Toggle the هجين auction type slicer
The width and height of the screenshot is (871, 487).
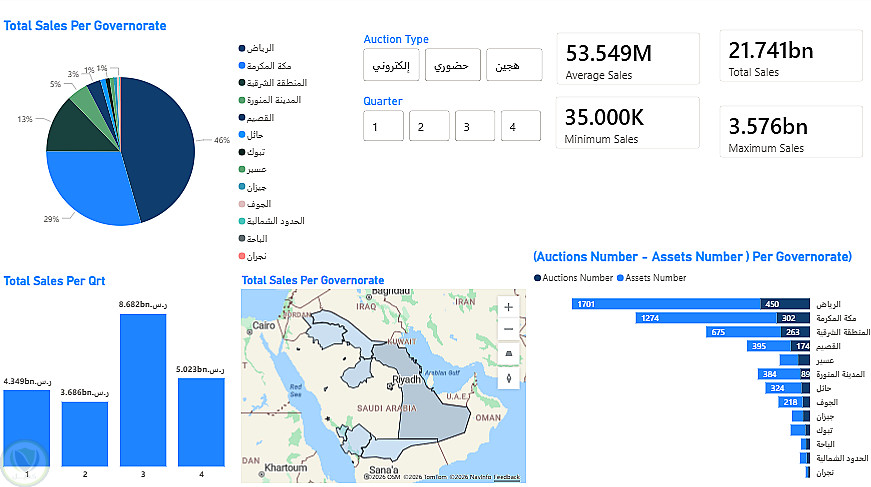point(514,65)
